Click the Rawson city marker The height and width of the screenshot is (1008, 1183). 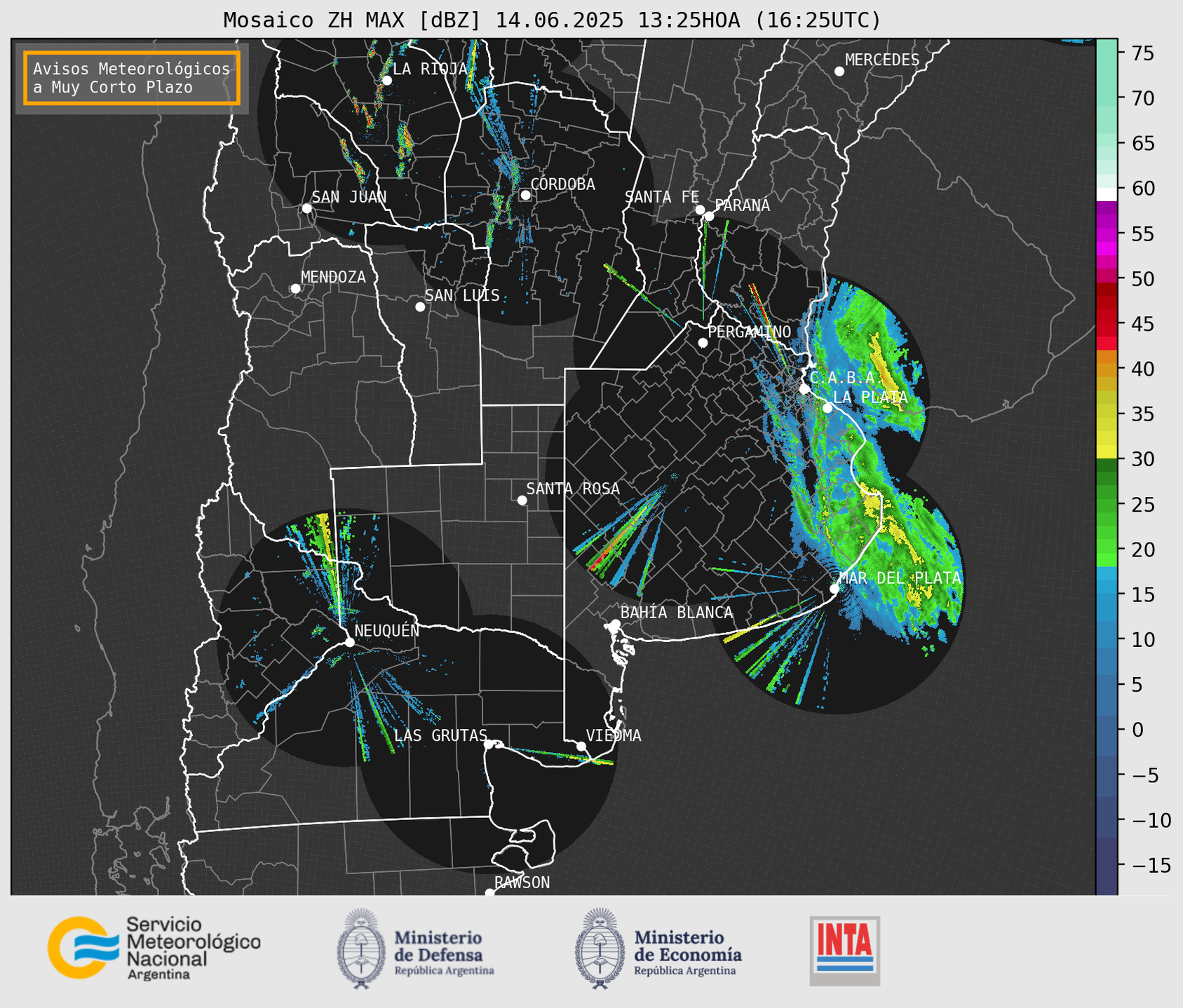click(x=489, y=892)
